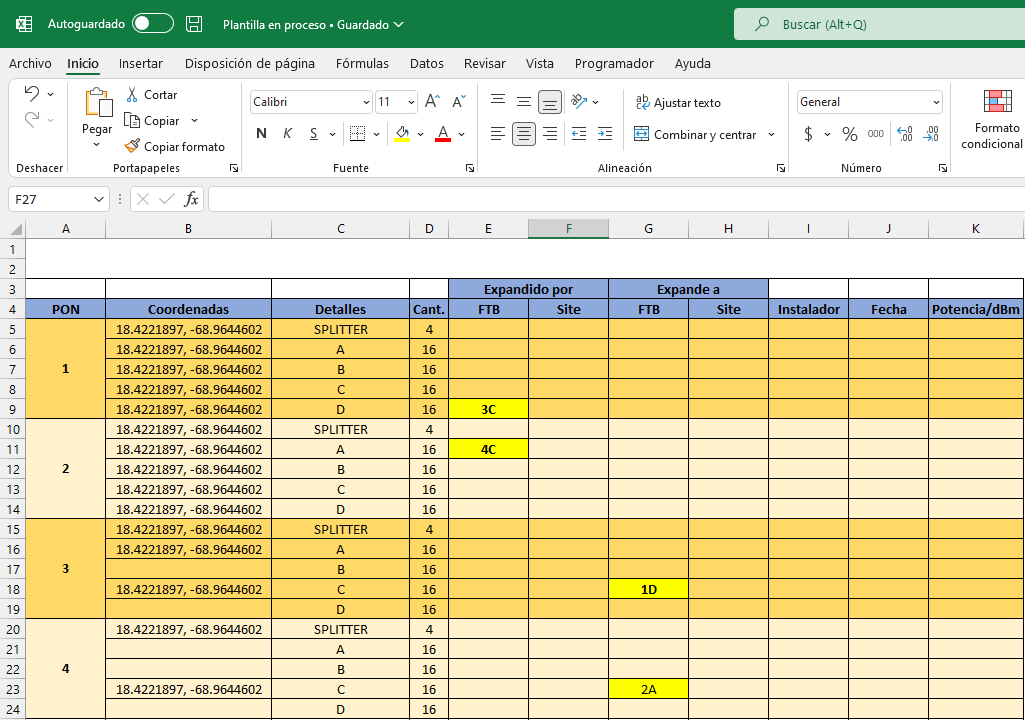Align text left

coord(498,134)
